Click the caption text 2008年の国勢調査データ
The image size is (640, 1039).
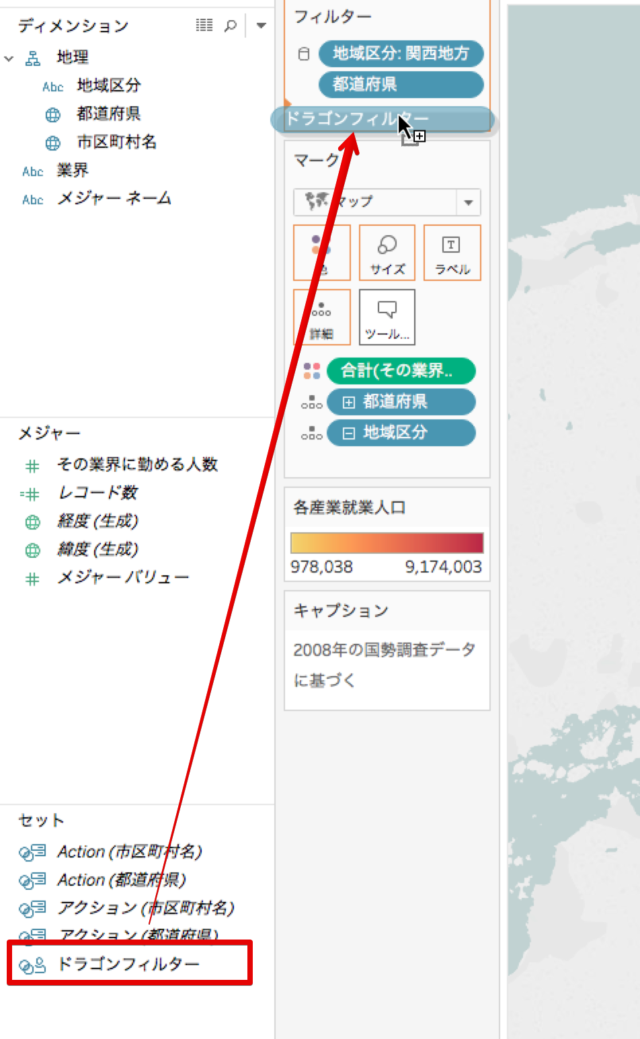[x=384, y=649]
